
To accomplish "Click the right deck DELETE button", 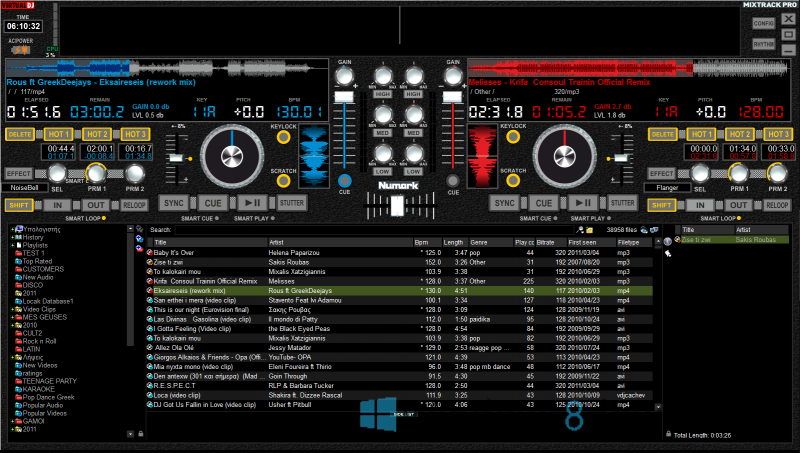I will point(662,134).
